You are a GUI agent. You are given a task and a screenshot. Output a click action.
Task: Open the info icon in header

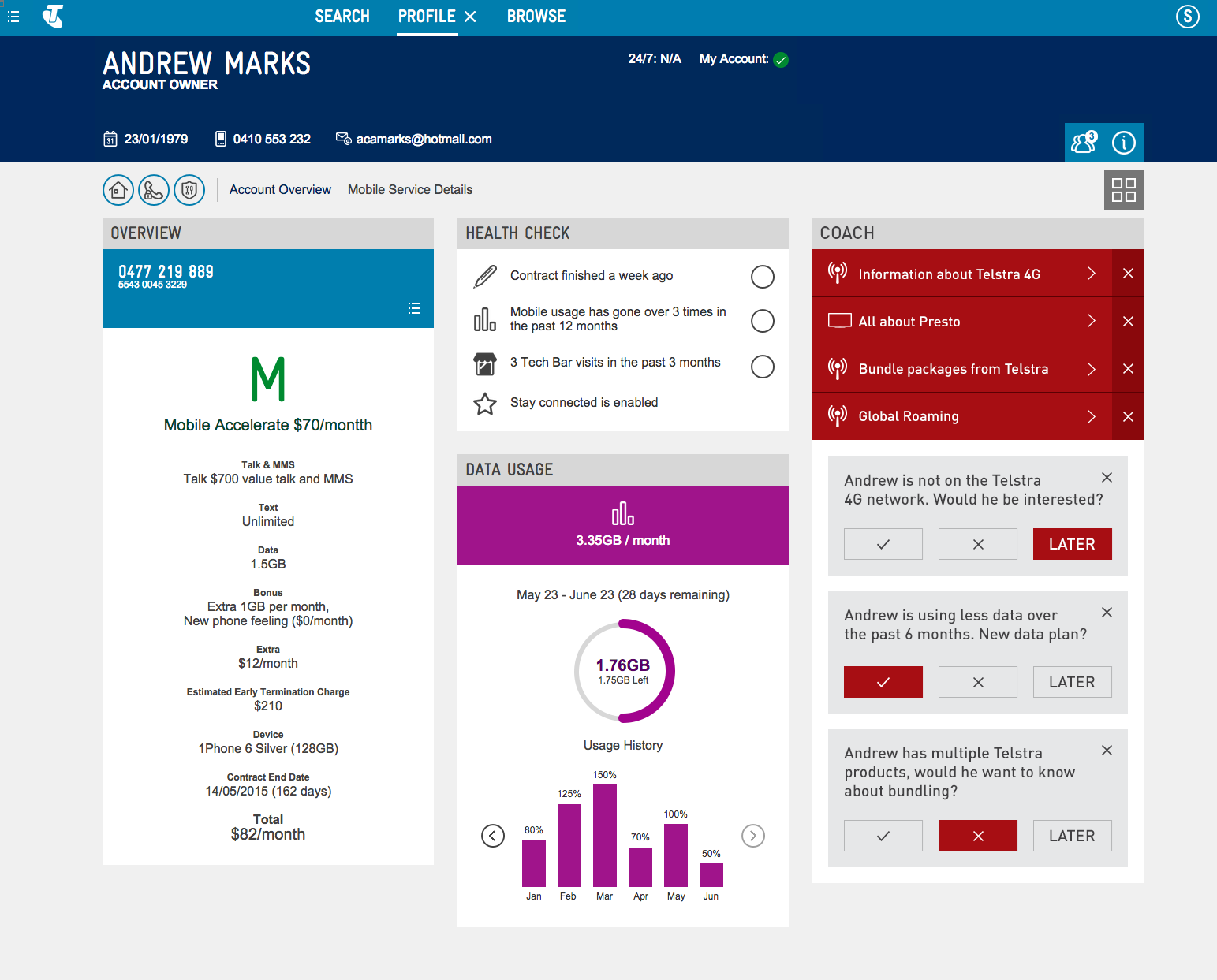pos(1123,143)
